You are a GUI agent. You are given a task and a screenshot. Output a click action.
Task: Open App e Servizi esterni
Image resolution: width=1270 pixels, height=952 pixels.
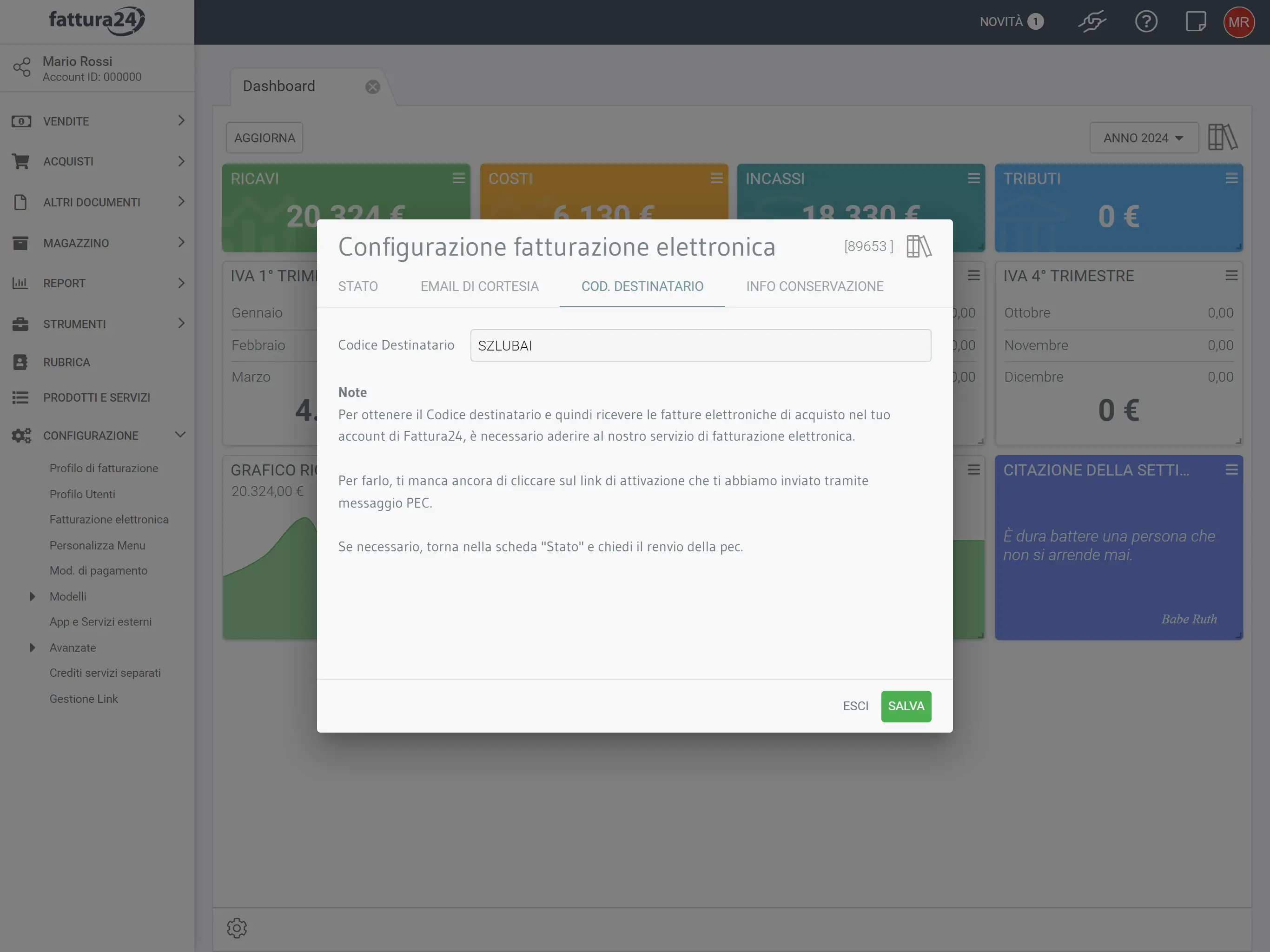click(101, 622)
